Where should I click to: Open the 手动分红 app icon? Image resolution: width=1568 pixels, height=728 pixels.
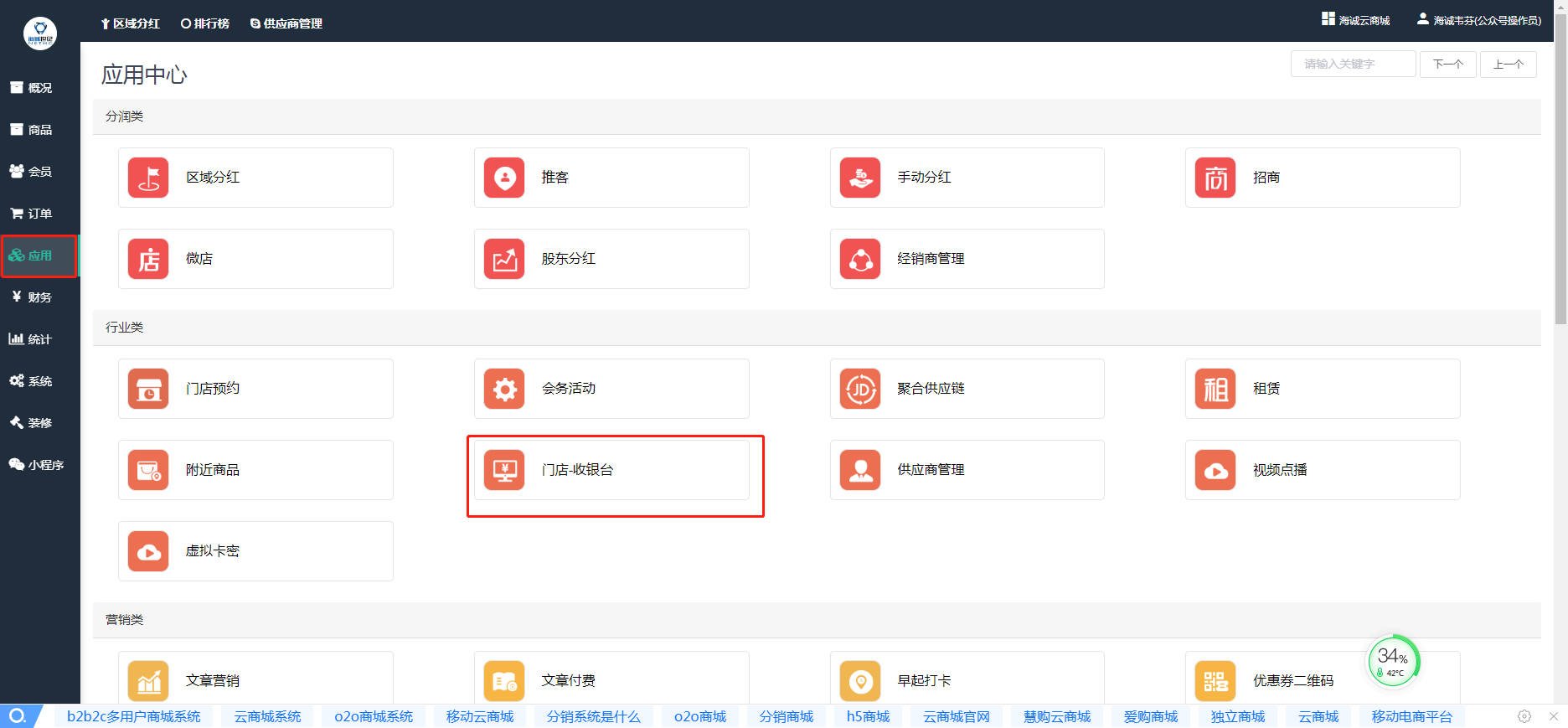[860, 178]
